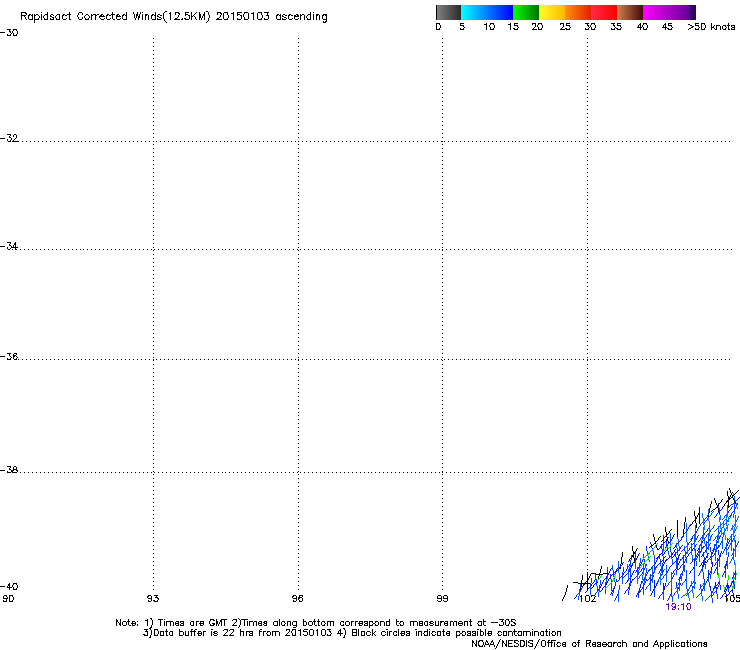Click the latitude label -38
740x650 pixels.
9,470
